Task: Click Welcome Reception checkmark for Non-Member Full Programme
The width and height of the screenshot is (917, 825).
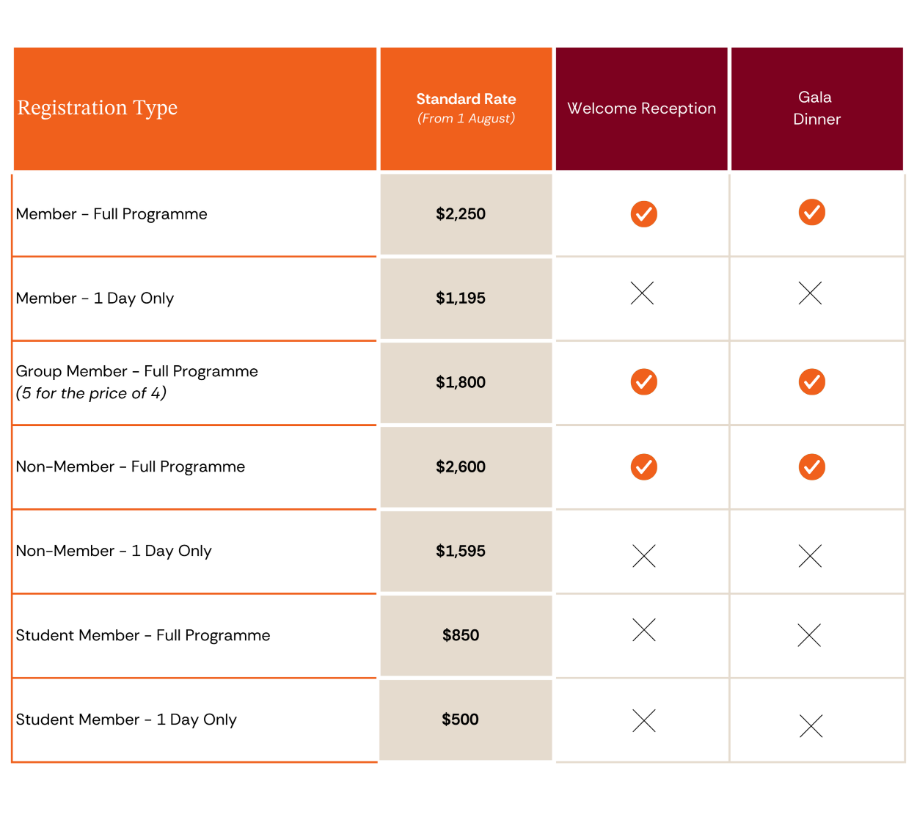Action: click(x=644, y=467)
